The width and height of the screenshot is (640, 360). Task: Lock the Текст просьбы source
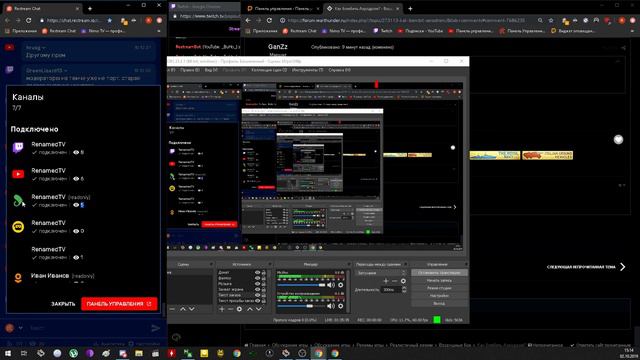coord(264,301)
